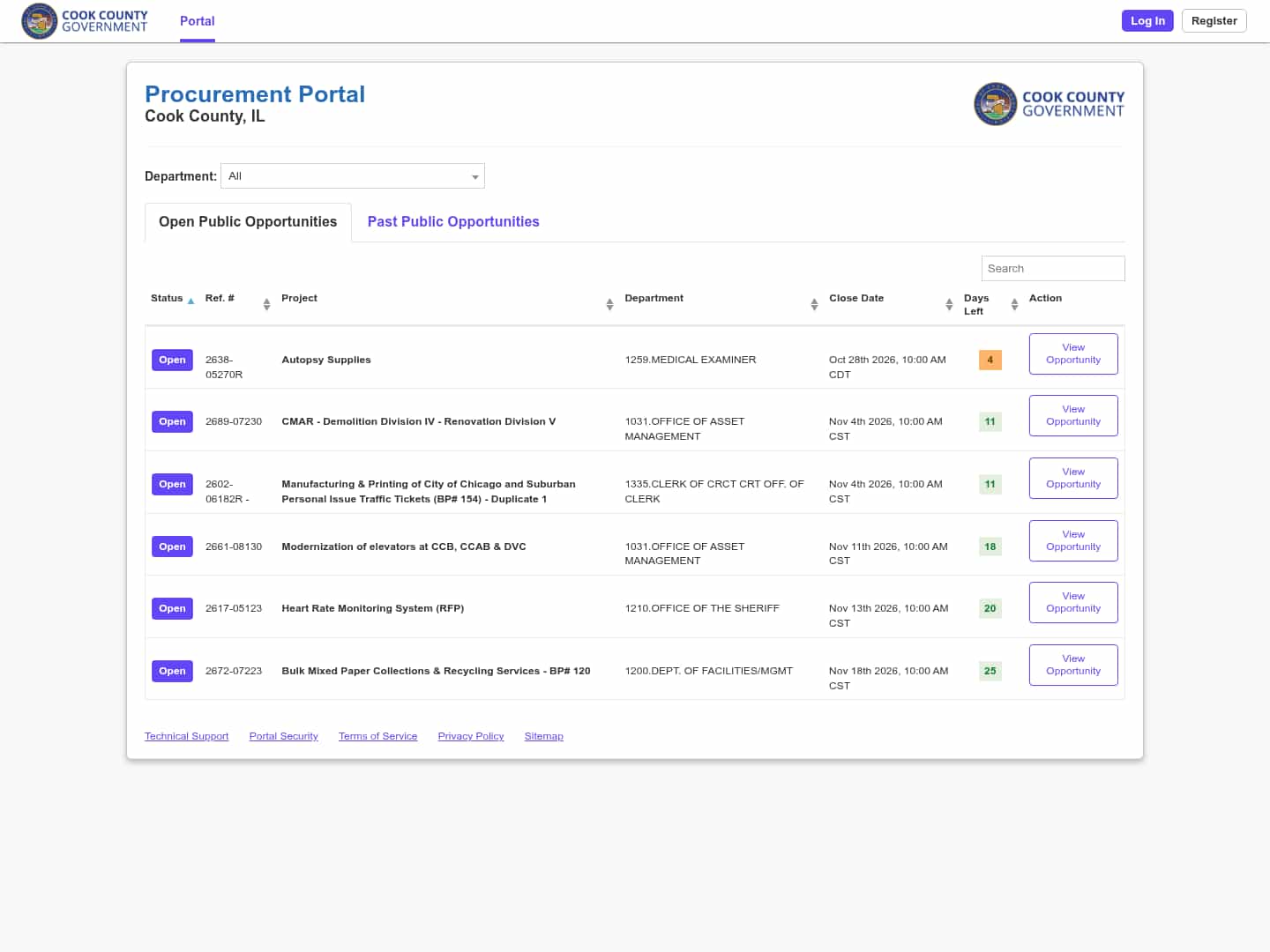Click the Cook County Government logo in navbar
The height and width of the screenshot is (952, 1270).
coord(85,21)
